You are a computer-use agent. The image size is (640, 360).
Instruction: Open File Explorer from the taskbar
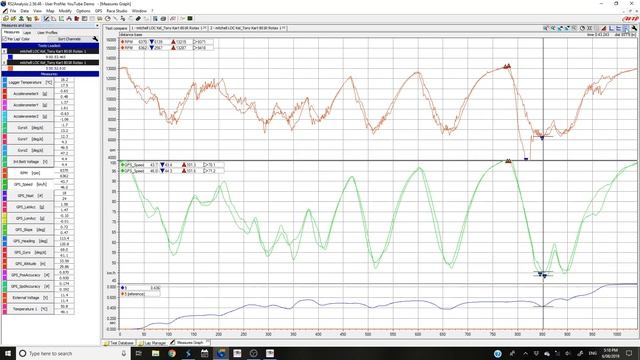[156, 353]
